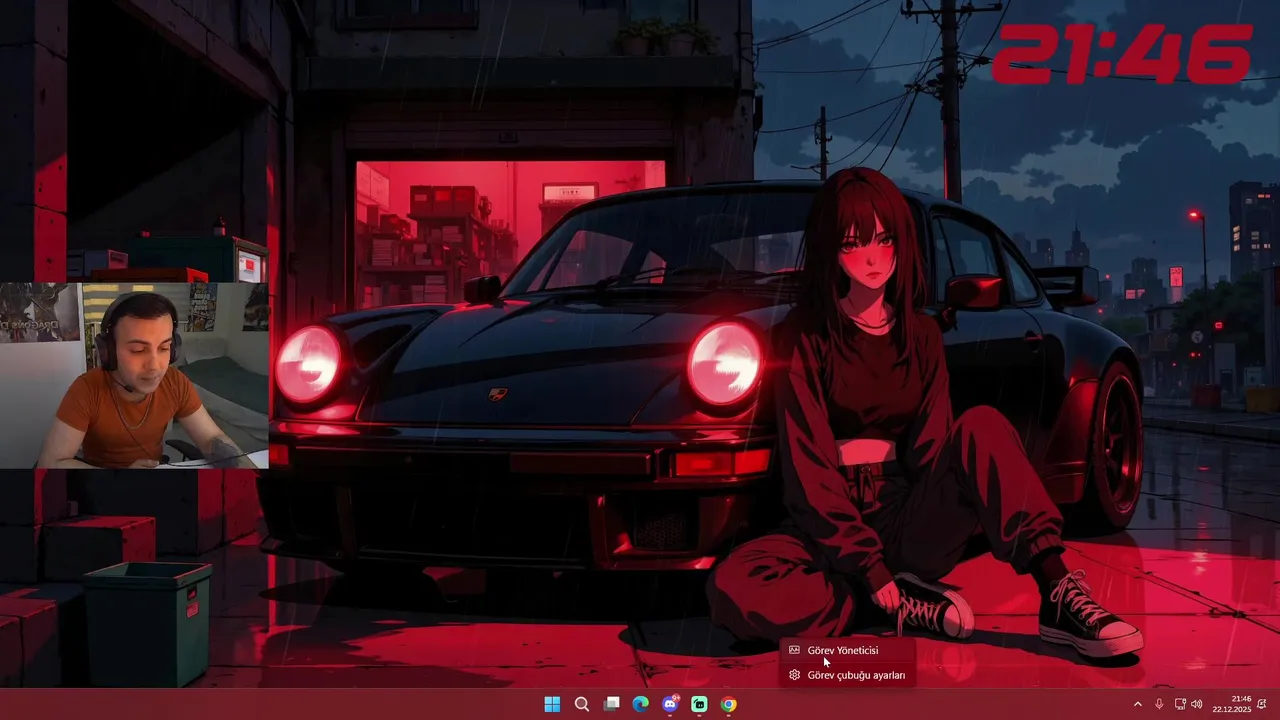Click the webcam overlay thumbnail
1280x720 pixels.
(x=134, y=375)
